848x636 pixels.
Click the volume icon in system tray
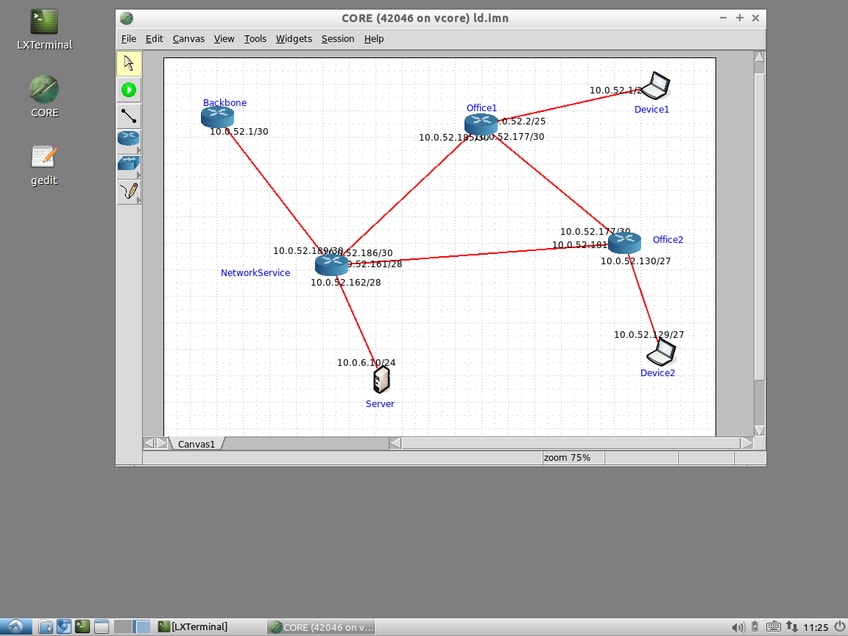(738, 627)
